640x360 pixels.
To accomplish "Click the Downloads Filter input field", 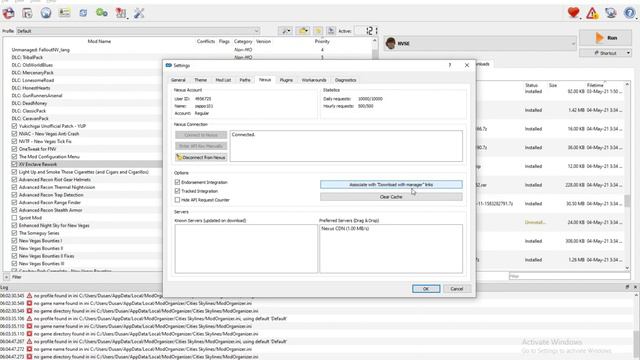I will click(x=570, y=276).
